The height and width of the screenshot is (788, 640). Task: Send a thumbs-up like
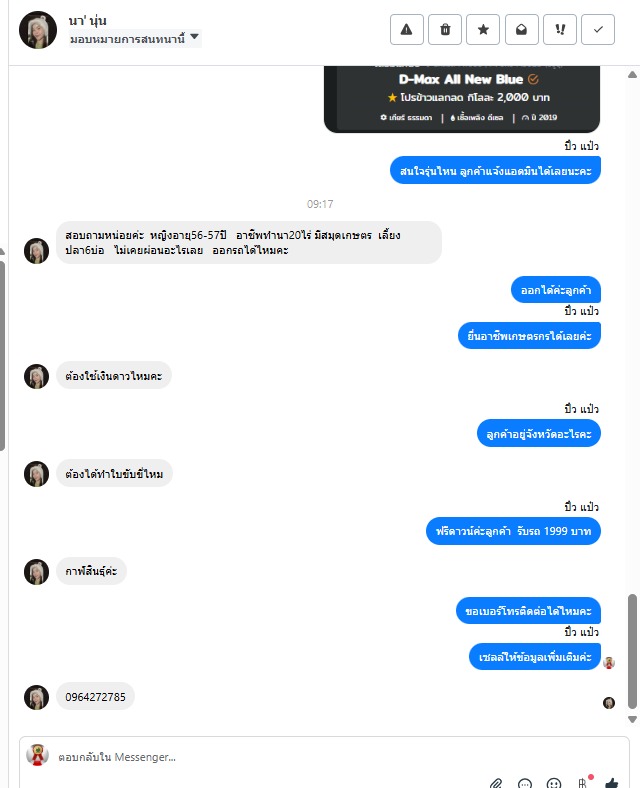click(612, 783)
